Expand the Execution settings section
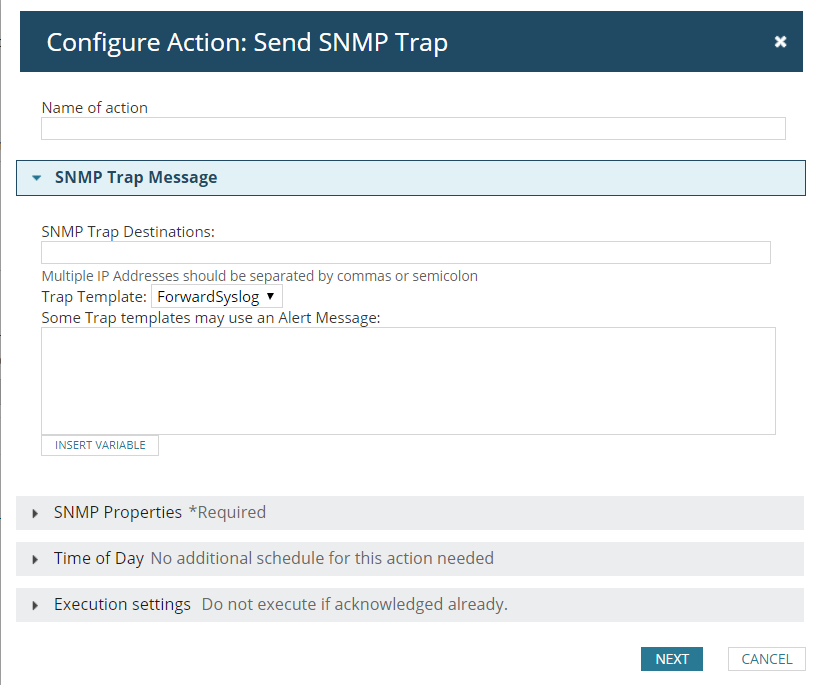This screenshot has width=815, height=685. 410,605
